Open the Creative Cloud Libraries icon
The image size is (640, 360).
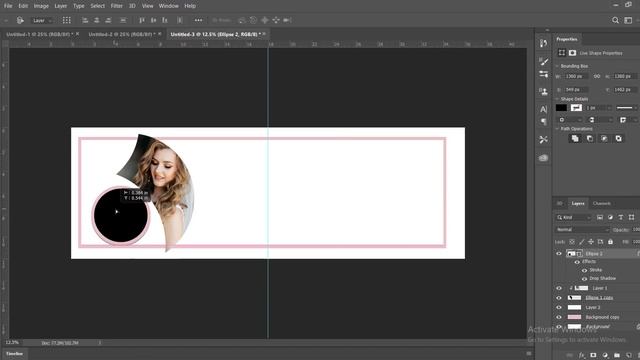click(x=543, y=158)
